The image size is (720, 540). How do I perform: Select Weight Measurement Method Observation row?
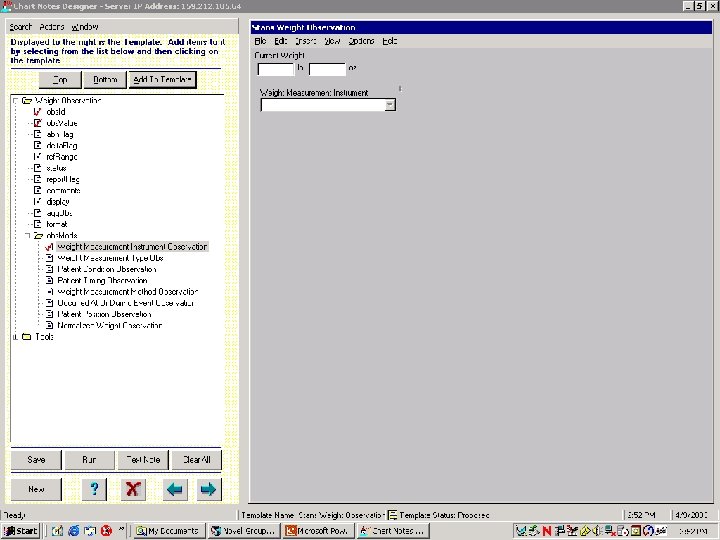[127, 292]
